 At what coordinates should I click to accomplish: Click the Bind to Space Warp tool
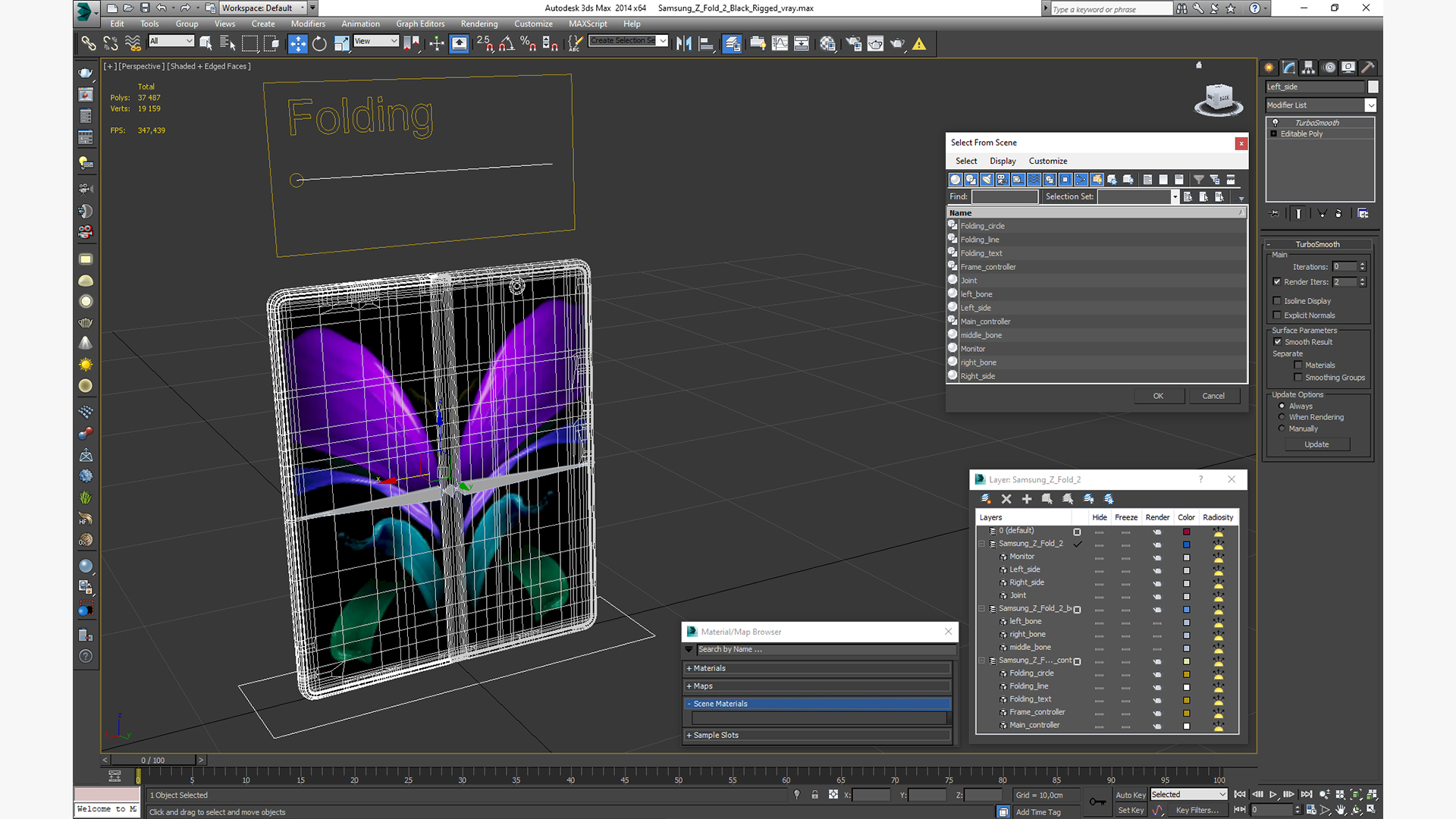133,44
